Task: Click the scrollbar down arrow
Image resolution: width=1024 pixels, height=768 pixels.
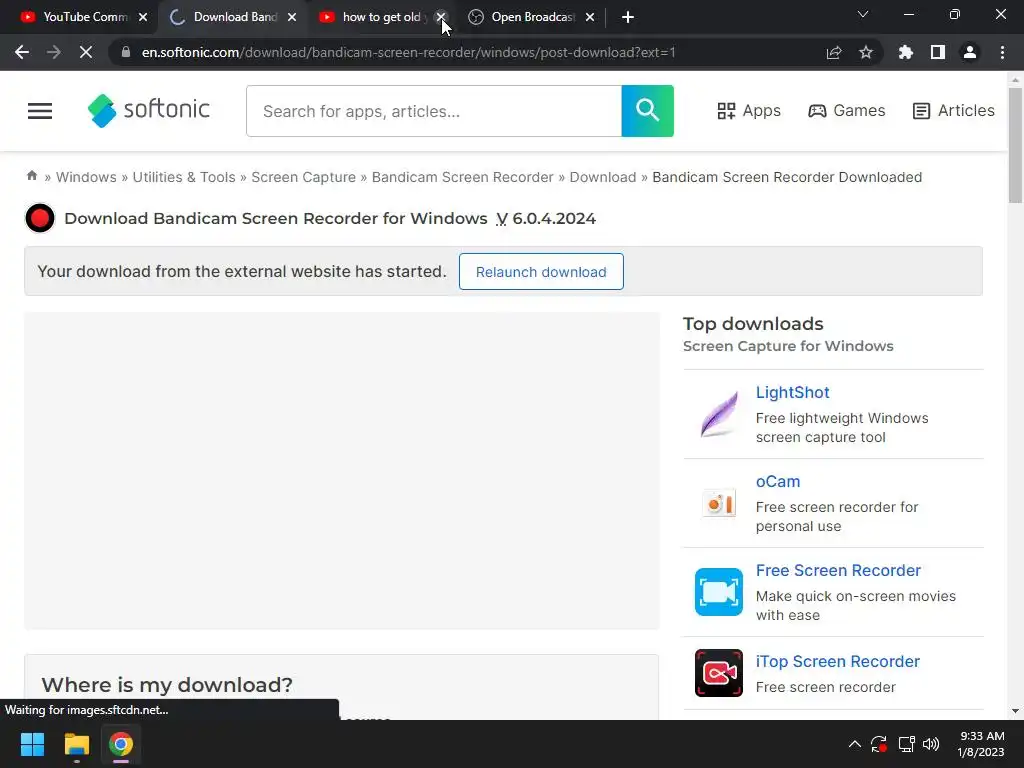Action: click(1015, 711)
